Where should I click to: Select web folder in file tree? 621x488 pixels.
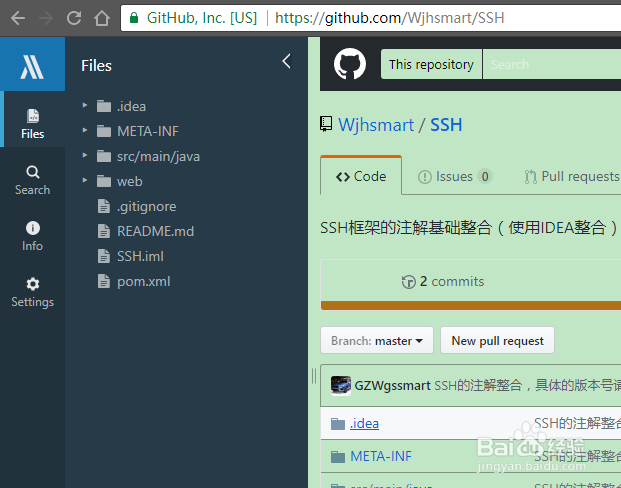click(x=130, y=181)
